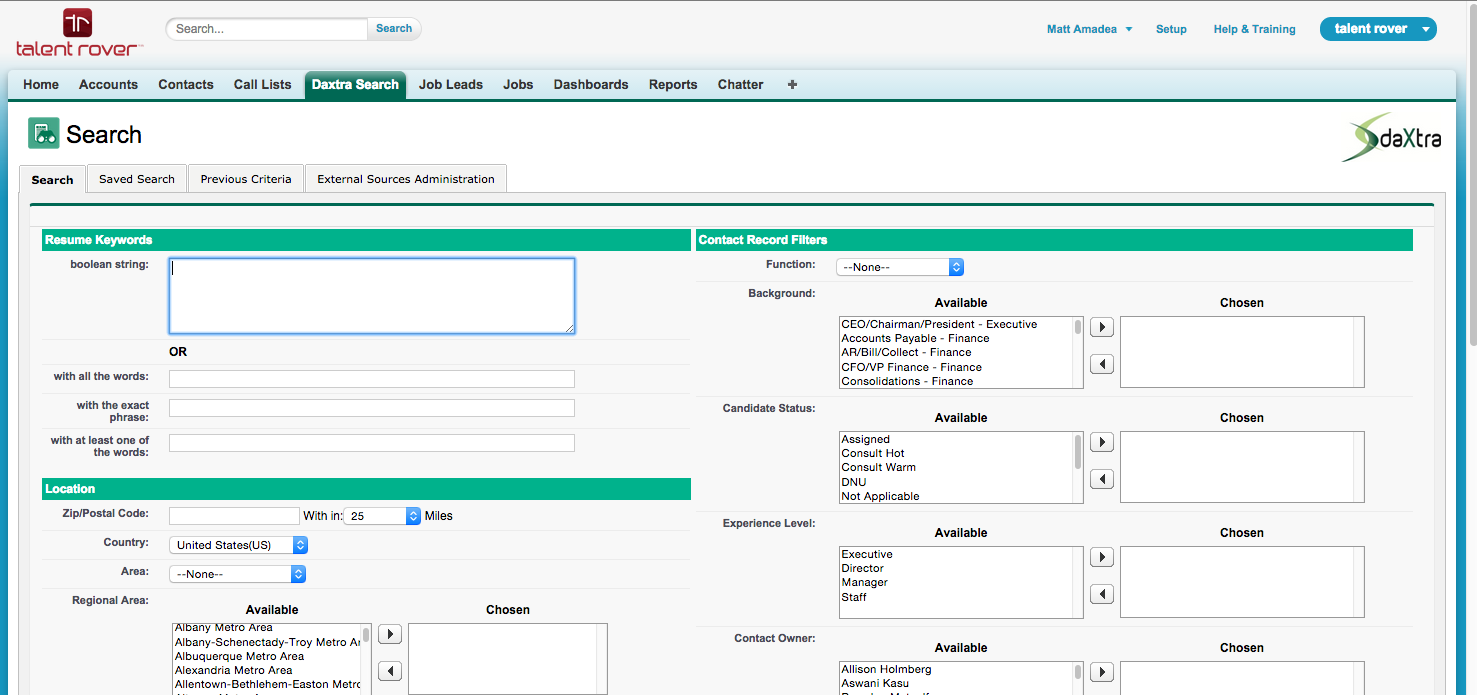Open the Help & Training link
This screenshot has height=695, width=1477.
(x=1254, y=29)
